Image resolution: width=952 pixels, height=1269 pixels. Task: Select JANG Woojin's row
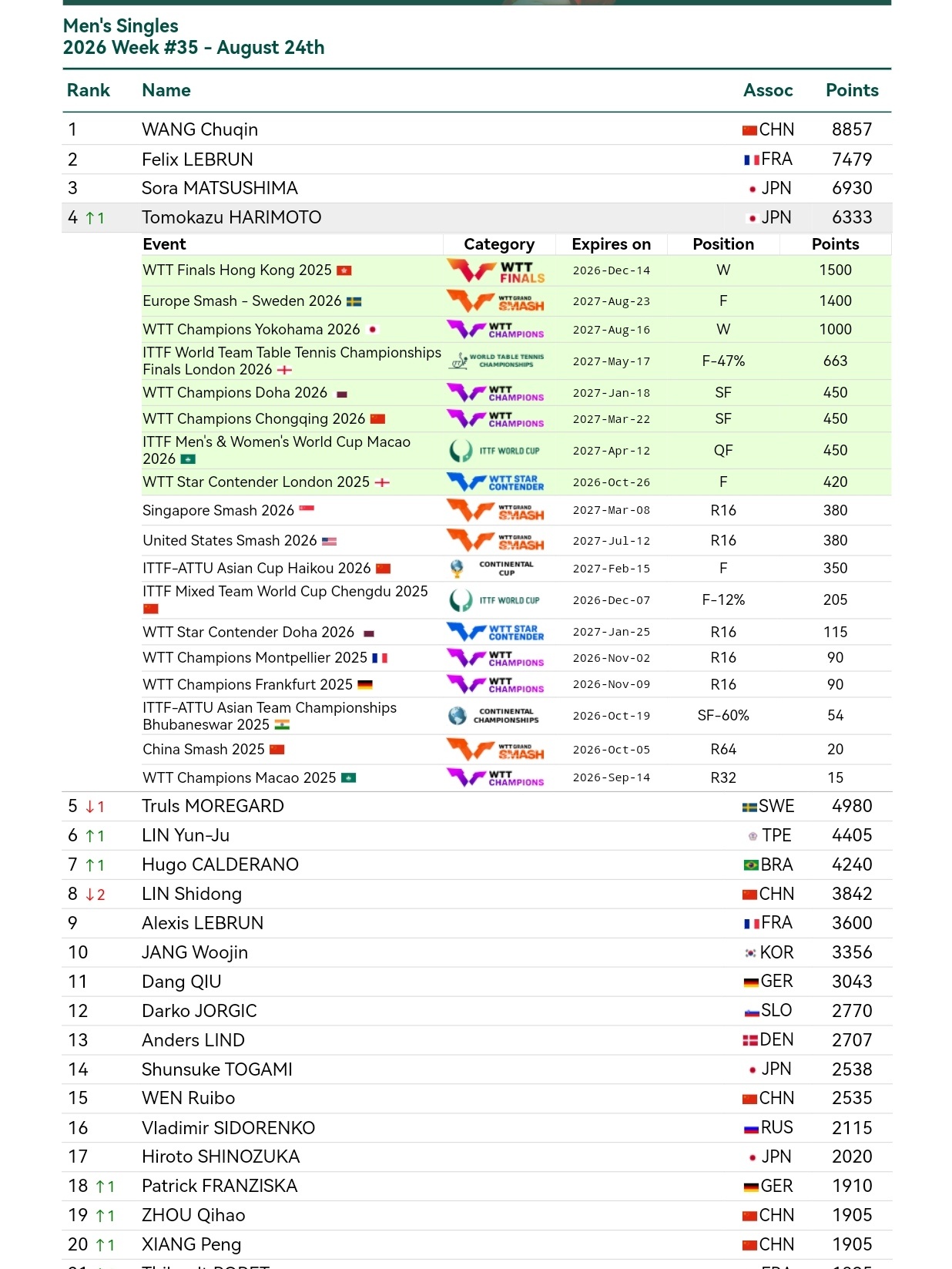[x=477, y=953]
